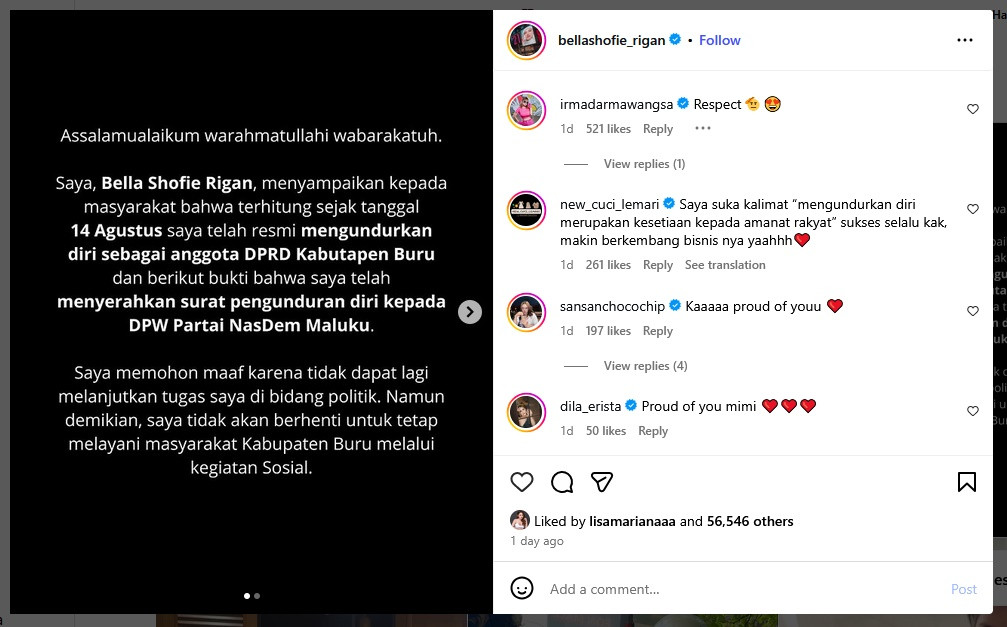Open bellashofie_rigan profile avatar

point(526,40)
